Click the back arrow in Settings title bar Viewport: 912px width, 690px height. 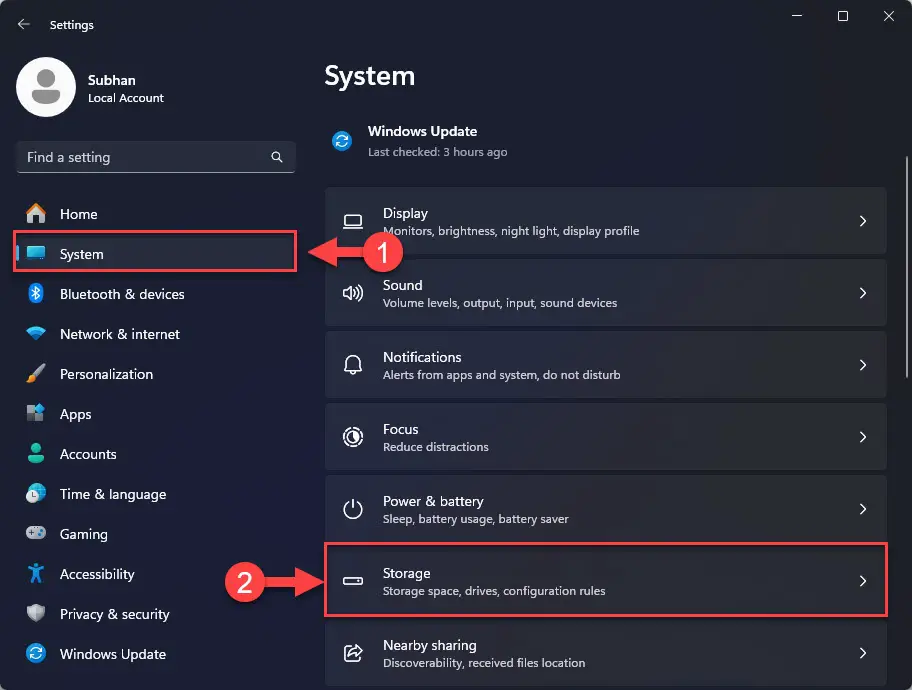tap(23, 24)
